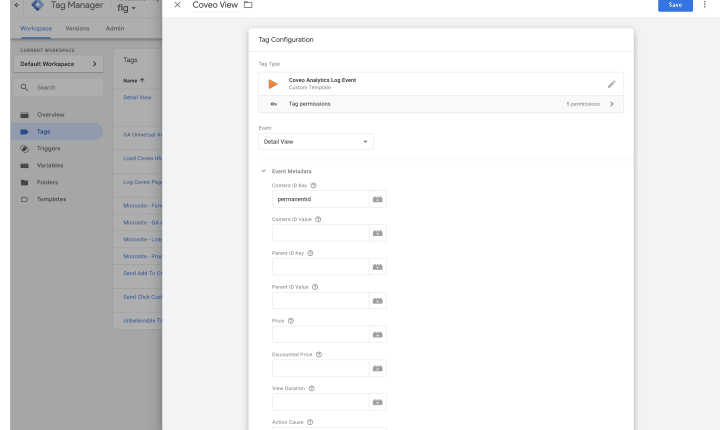This screenshot has height=430, width=720.
Task: Open the Log Coveo Page tag link
Action: 142,182
